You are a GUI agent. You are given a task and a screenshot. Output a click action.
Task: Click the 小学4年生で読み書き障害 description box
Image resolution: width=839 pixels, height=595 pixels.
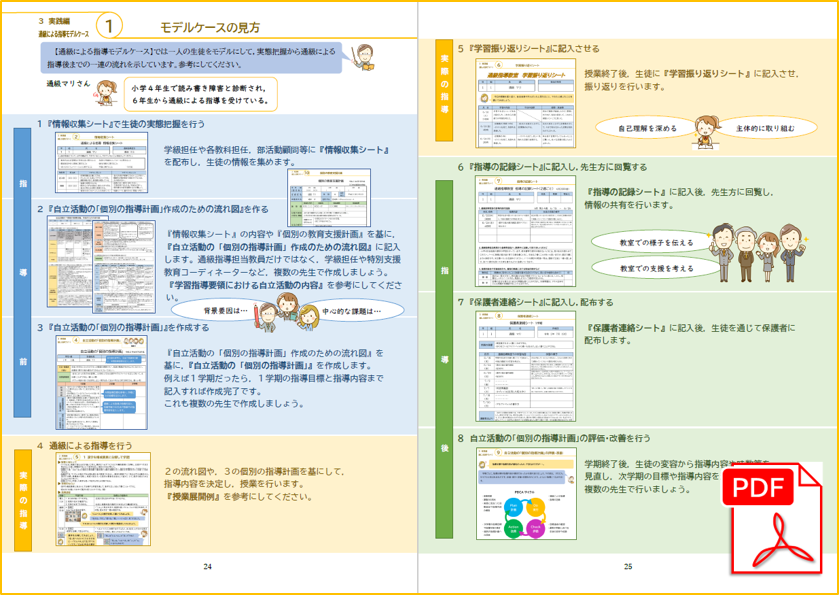(201, 93)
